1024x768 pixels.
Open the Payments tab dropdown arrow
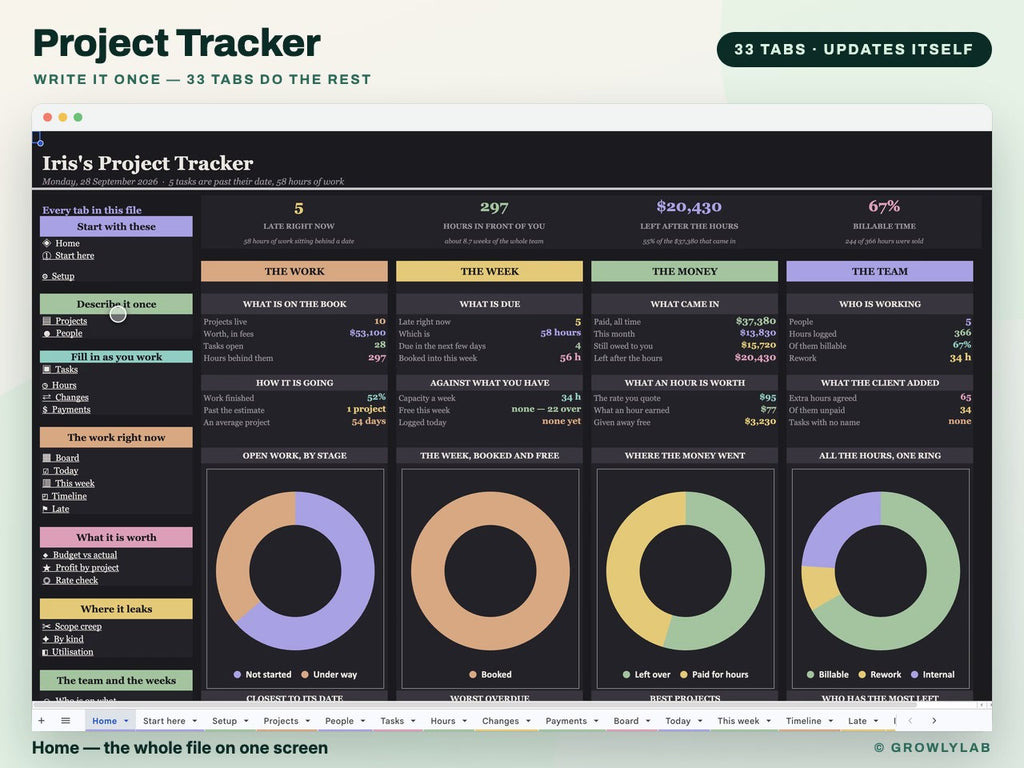coord(596,721)
